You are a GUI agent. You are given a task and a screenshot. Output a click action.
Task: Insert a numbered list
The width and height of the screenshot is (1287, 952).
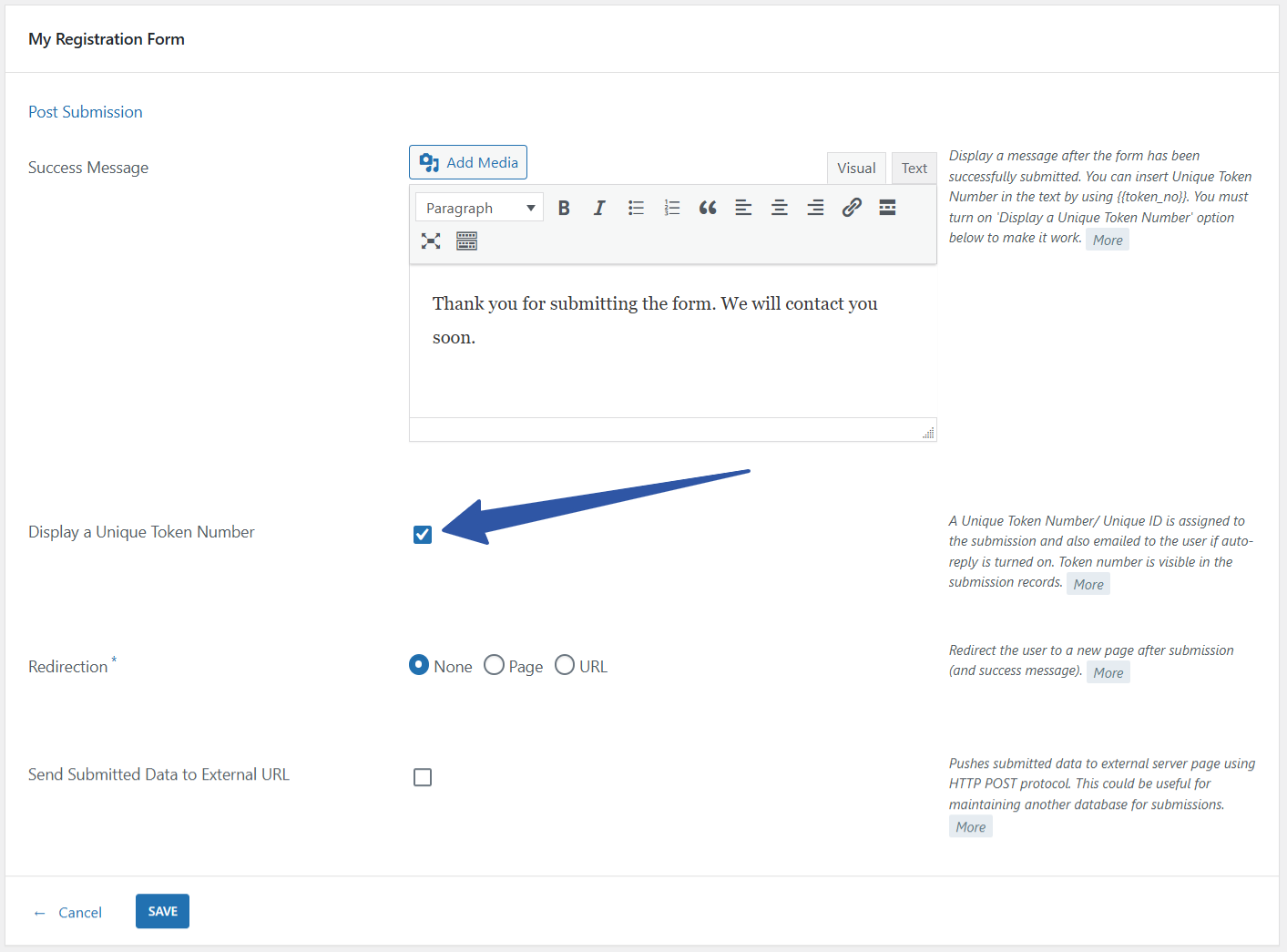[672, 208]
